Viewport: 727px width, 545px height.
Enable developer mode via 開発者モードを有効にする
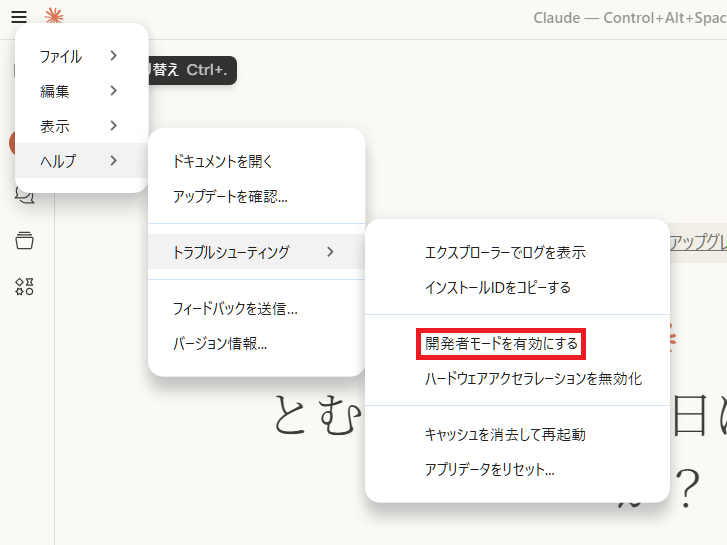coord(501,344)
